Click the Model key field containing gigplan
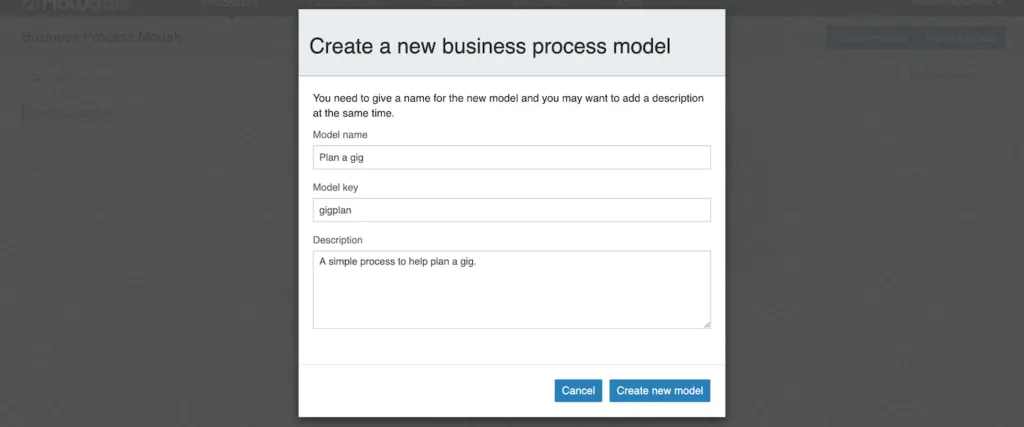1024x427 pixels. [511, 210]
